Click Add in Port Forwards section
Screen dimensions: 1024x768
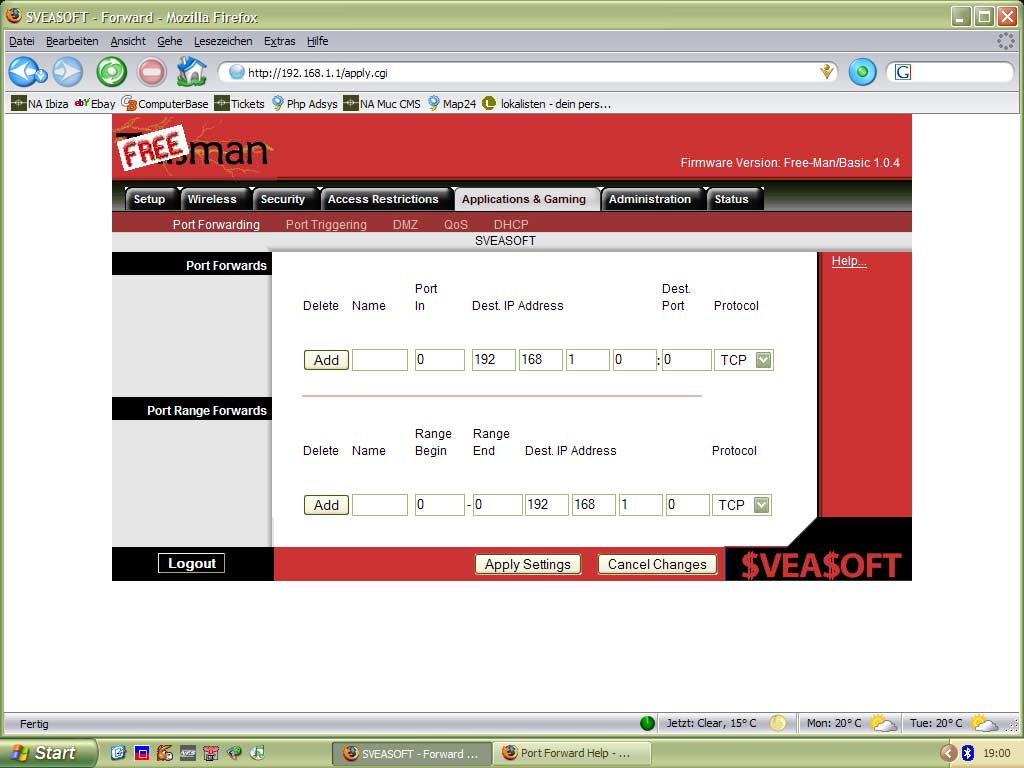click(x=327, y=360)
